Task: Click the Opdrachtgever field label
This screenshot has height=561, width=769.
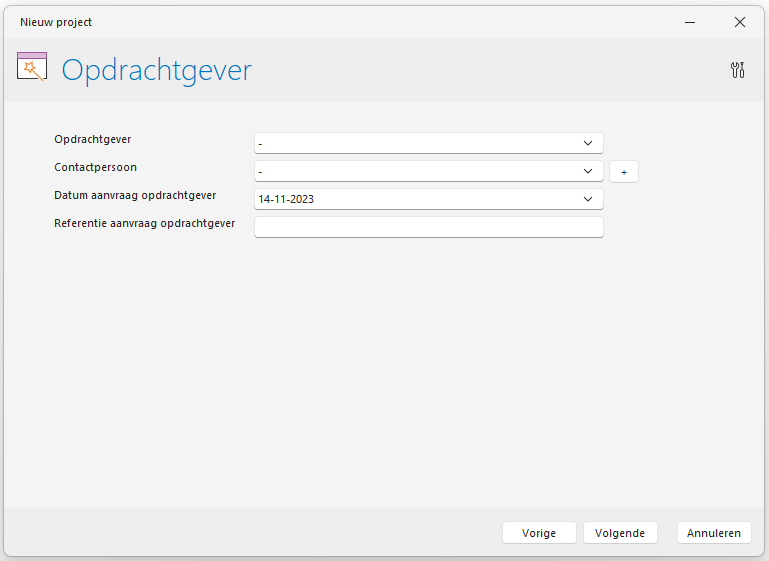Action: tap(93, 139)
